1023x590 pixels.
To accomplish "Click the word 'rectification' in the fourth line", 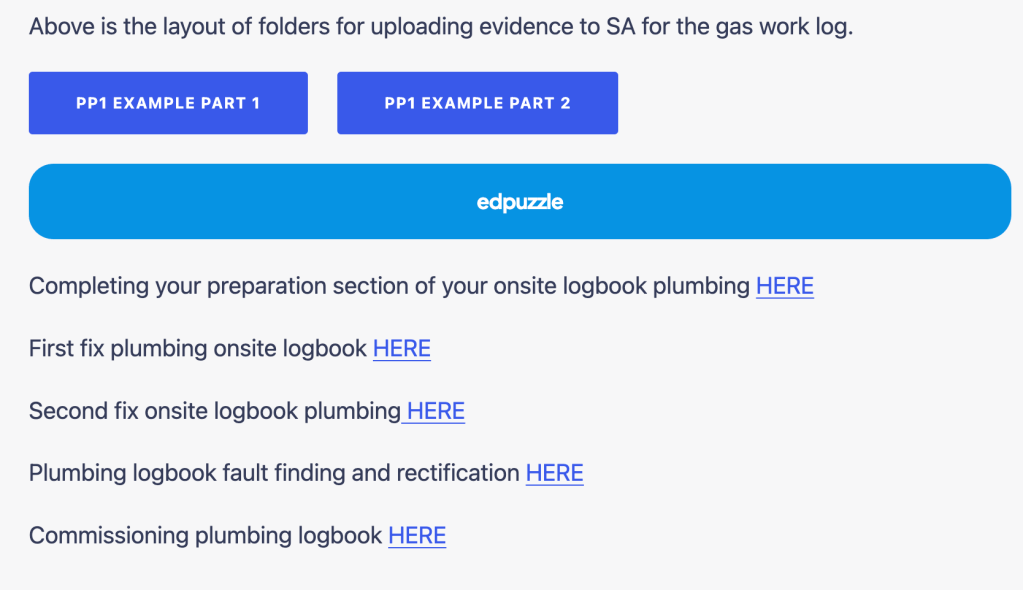I will [x=458, y=473].
